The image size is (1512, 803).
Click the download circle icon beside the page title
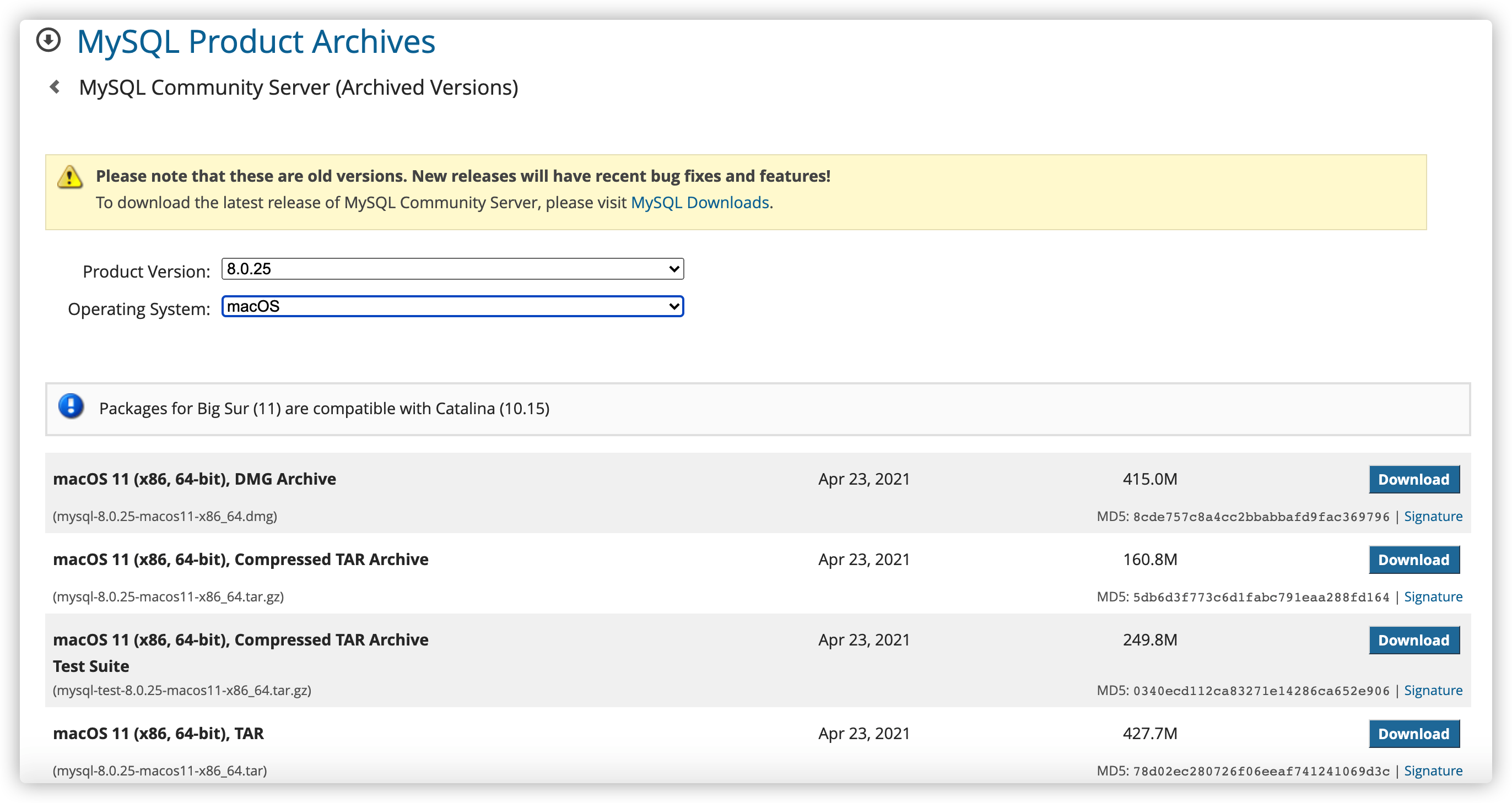tap(48, 40)
